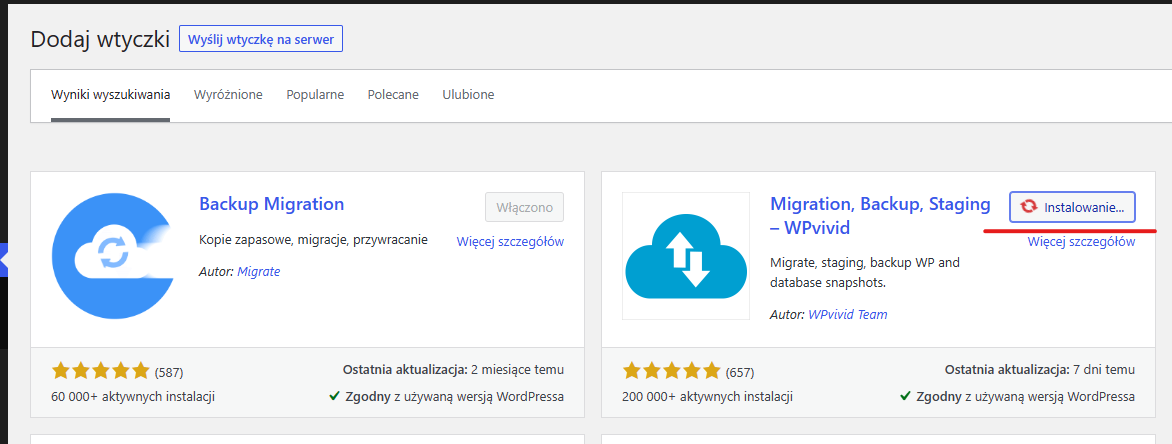Click the Kopie zapasowe, migracje, przywracanie description
Viewport: 1172px width, 444px height.
[314, 240]
